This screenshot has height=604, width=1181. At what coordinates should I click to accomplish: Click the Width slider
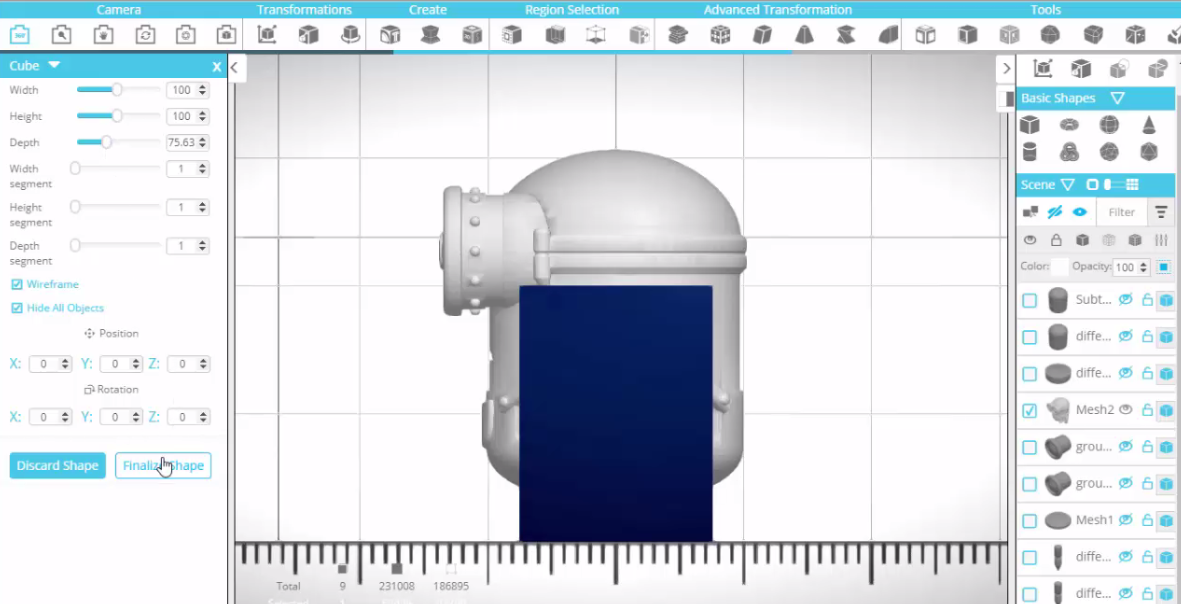pyautogui.click(x=118, y=90)
